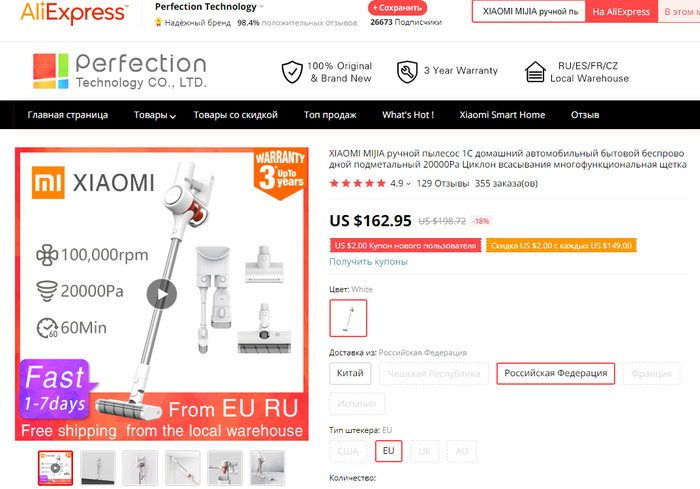Open the Топ продаж menu item
The width and height of the screenshot is (700, 489).
330,115
